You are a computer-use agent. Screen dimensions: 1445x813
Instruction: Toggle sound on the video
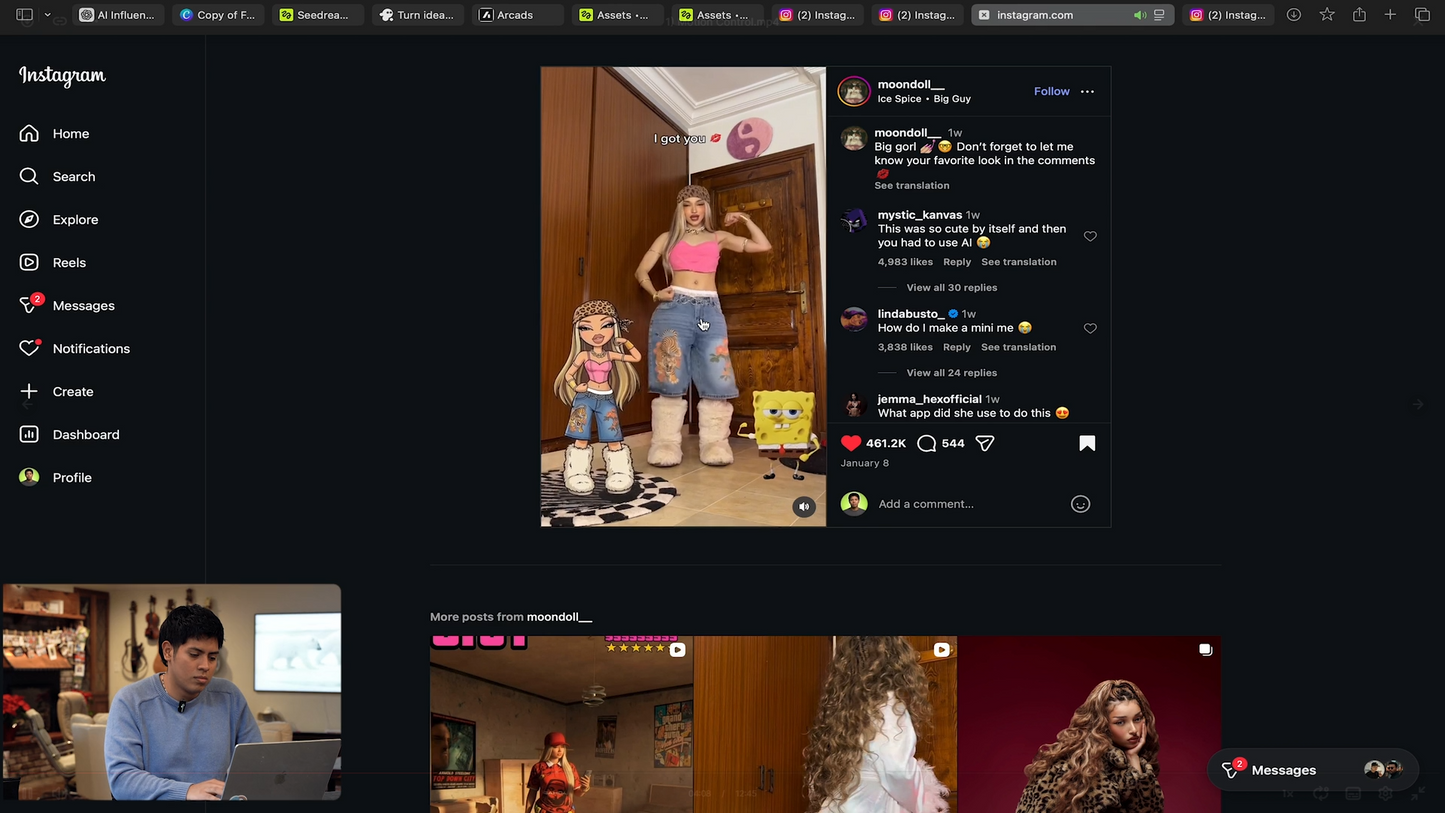pyautogui.click(x=804, y=507)
